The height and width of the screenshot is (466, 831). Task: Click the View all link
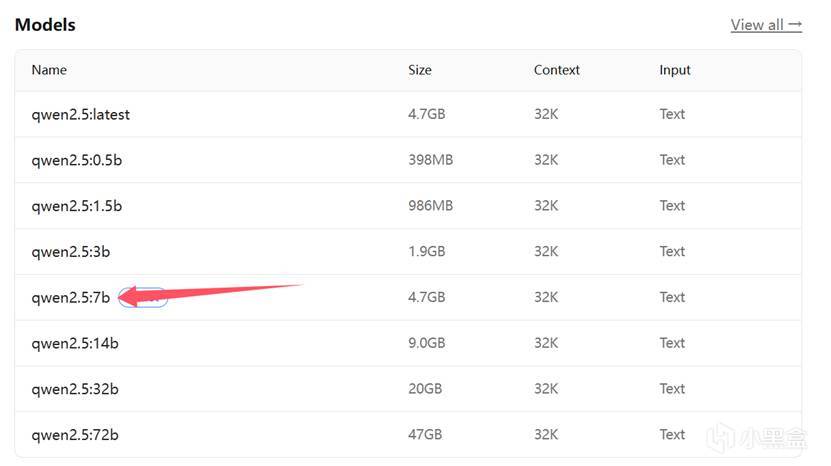(x=766, y=25)
